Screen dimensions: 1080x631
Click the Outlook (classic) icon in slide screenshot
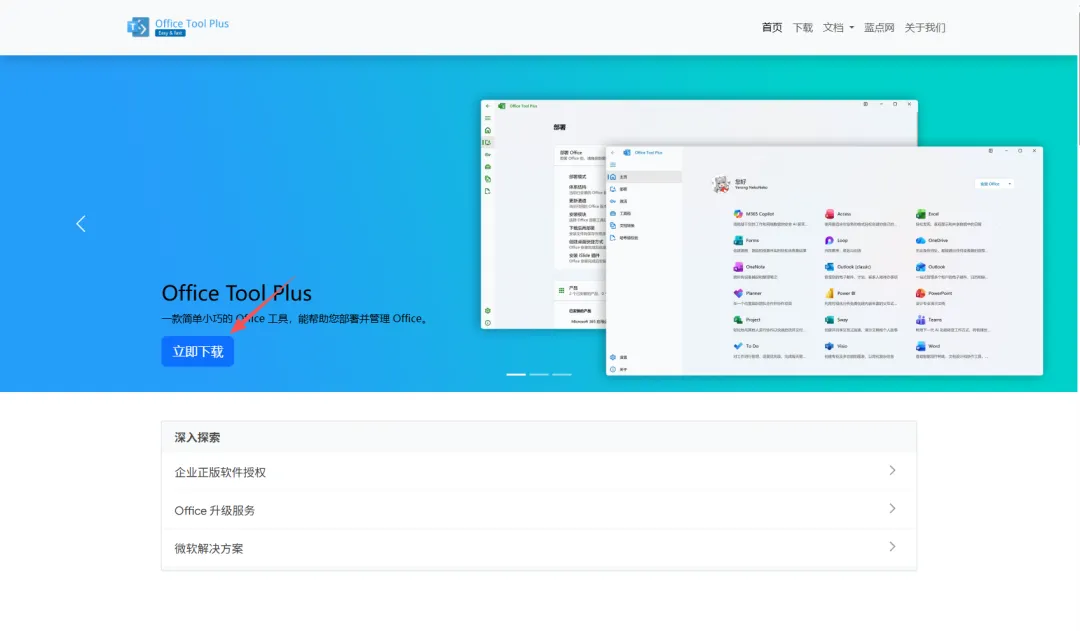pos(829,267)
